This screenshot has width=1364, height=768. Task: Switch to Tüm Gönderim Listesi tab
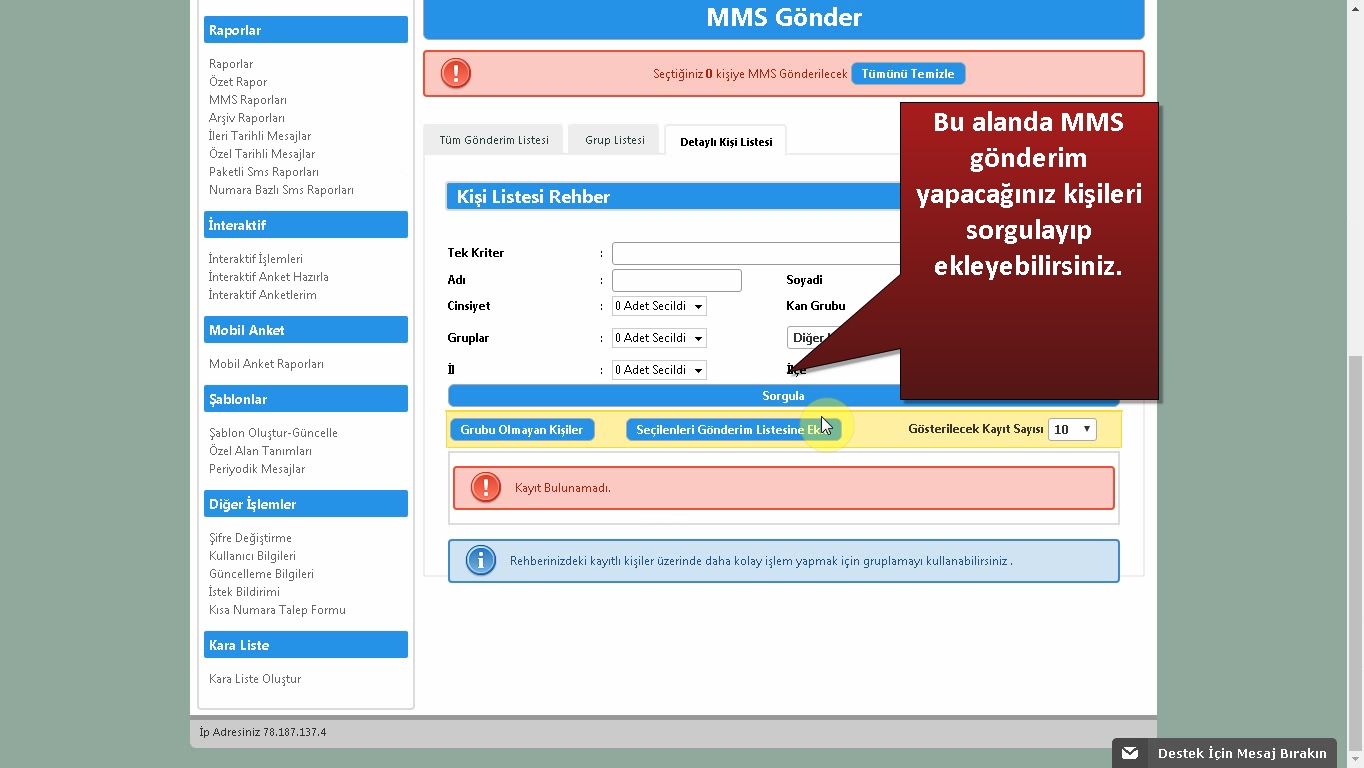pyautogui.click(x=494, y=140)
